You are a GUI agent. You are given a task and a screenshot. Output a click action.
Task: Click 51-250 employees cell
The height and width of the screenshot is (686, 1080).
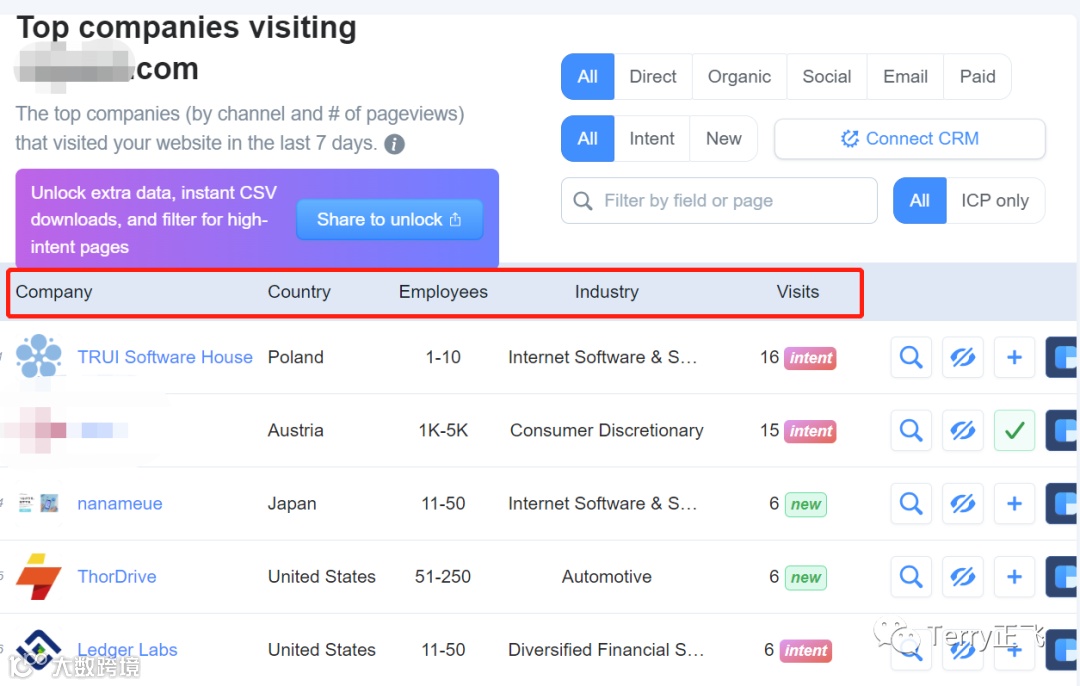[443, 576]
